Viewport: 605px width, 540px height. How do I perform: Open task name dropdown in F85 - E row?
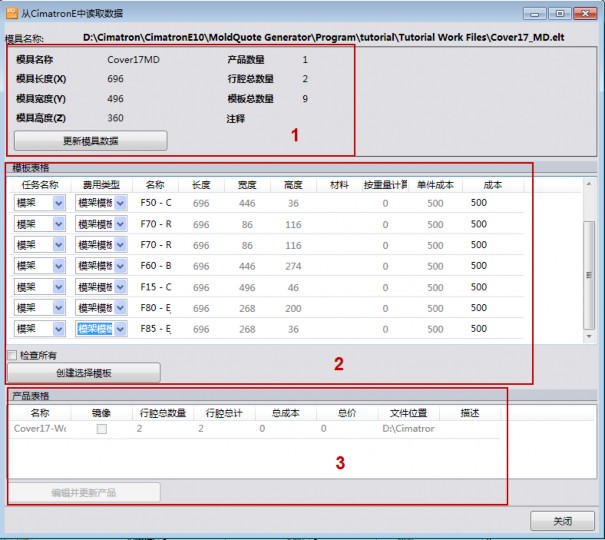[x=59, y=329]
